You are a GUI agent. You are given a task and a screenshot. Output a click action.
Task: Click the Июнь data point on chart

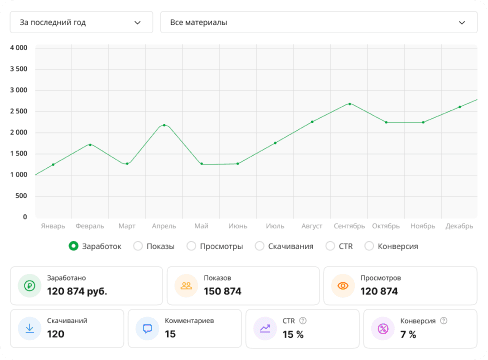coord(238,164)
